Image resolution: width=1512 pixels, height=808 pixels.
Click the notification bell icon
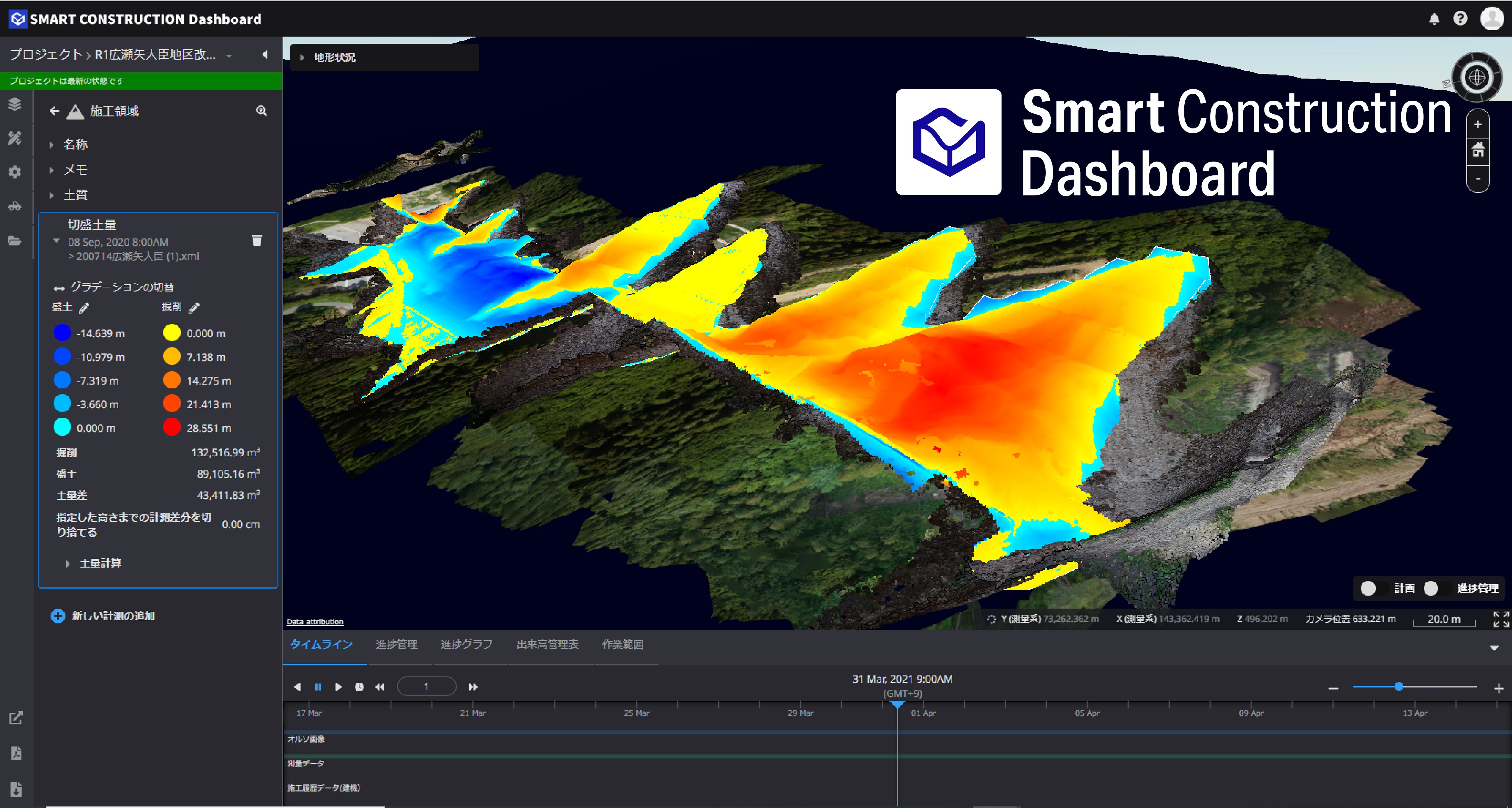[1434, 19]
